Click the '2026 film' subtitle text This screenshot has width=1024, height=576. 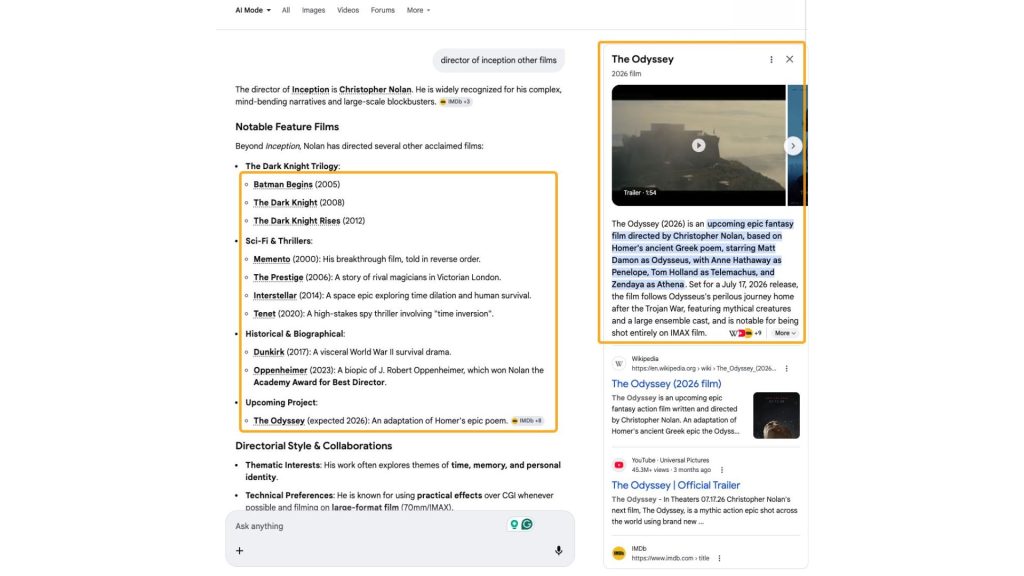(626, 74)
